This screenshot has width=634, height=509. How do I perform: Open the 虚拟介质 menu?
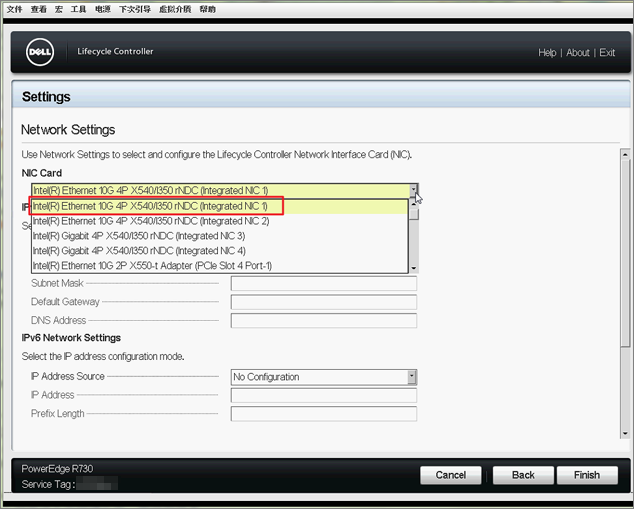[x=175, y=9]
